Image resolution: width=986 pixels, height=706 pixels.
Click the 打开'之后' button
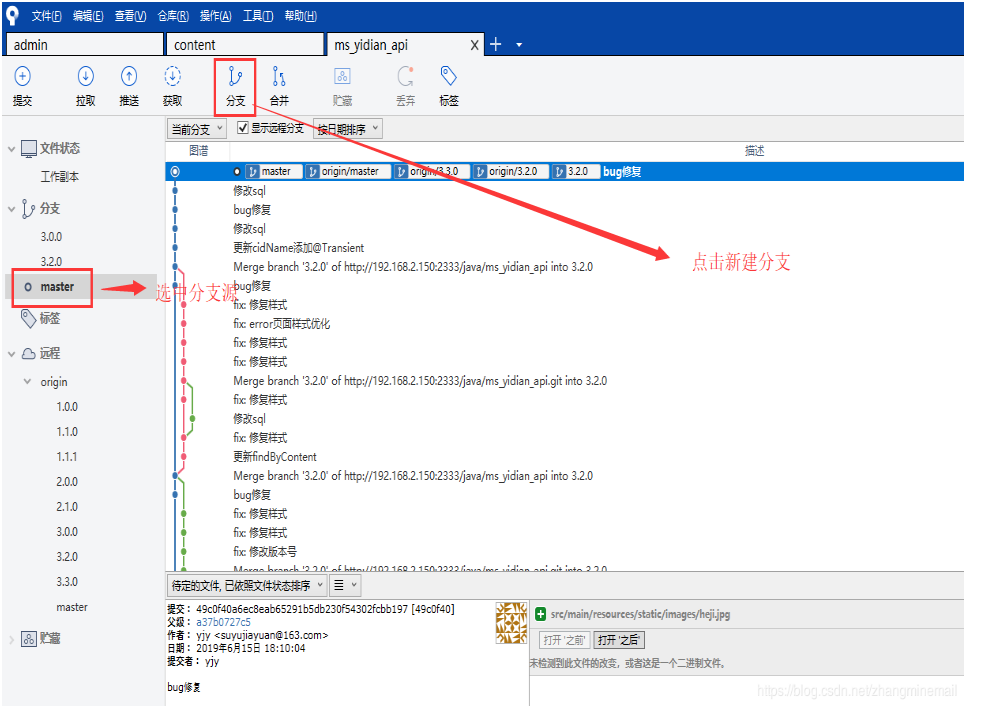click(x=619, y=640)
